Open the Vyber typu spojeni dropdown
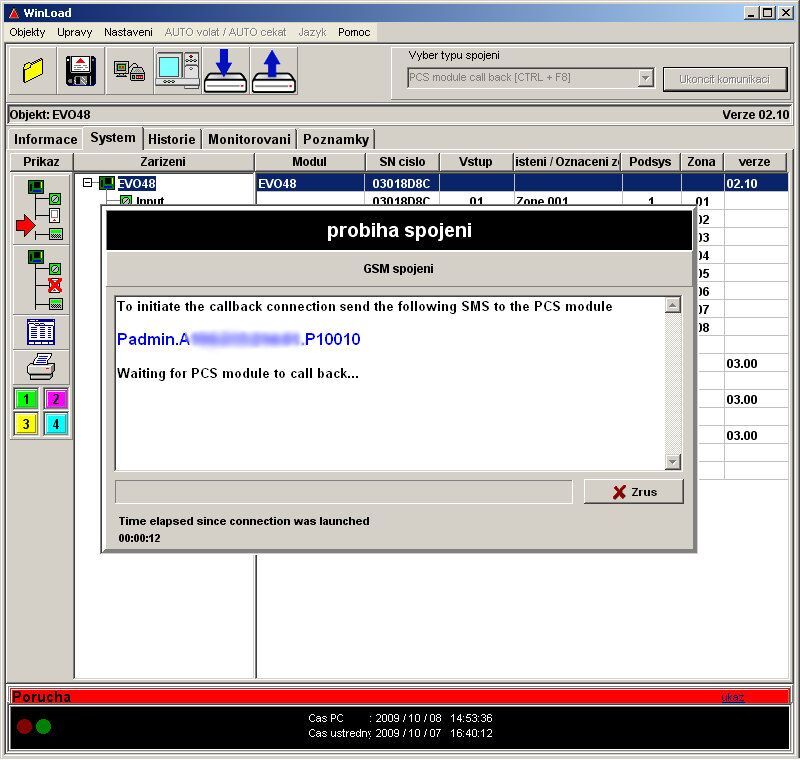Image resolution: width=800 pixels, height=760 pixels. [x=645, y=78]
